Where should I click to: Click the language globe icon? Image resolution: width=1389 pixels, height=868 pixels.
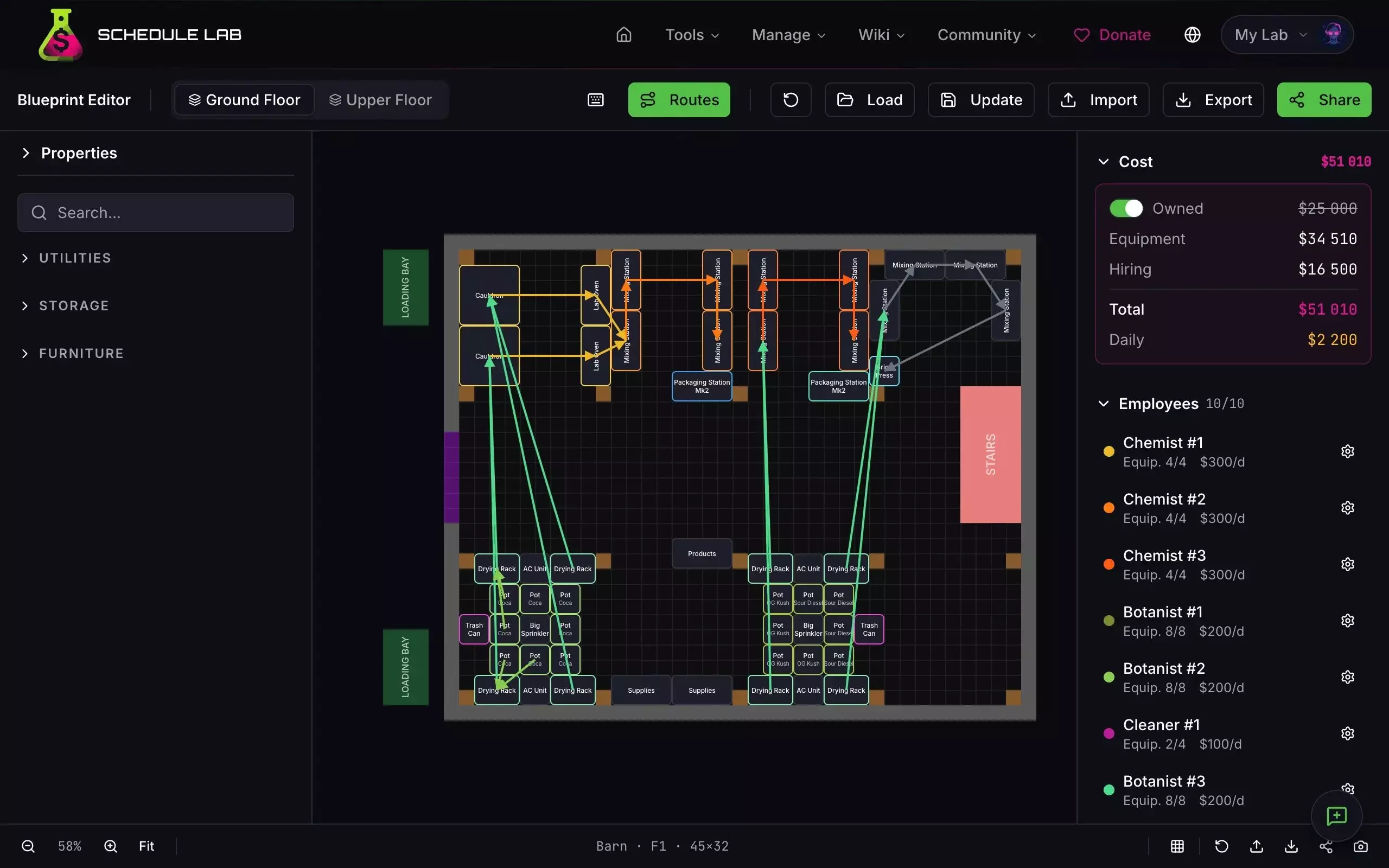[x=1192, y=35]
